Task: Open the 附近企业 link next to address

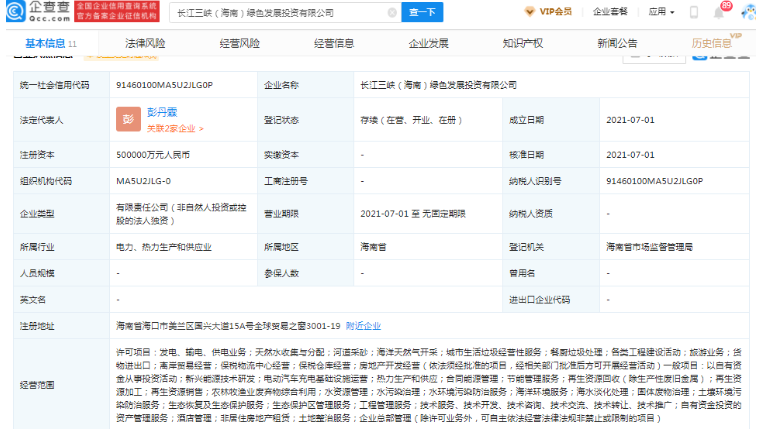Action: [363, 326]
